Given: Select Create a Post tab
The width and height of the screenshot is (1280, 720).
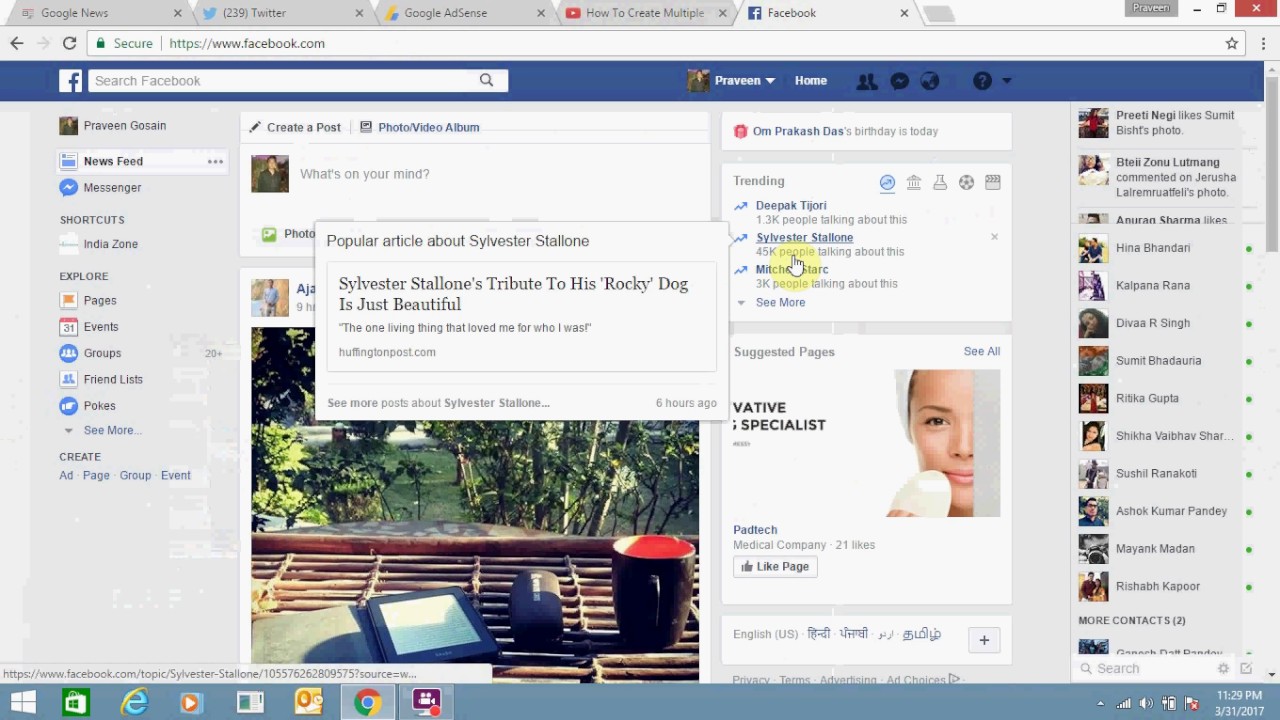Looking at the screenshot, I should coord(295,127).
